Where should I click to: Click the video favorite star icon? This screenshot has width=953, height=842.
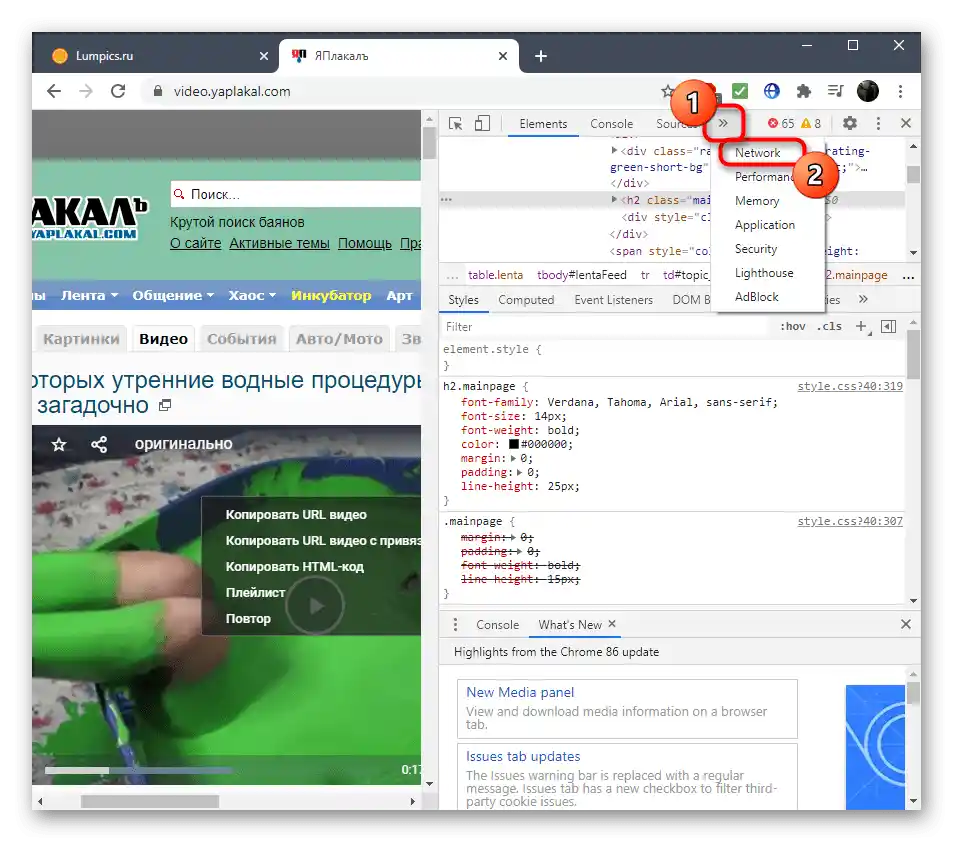coord(59,444)
